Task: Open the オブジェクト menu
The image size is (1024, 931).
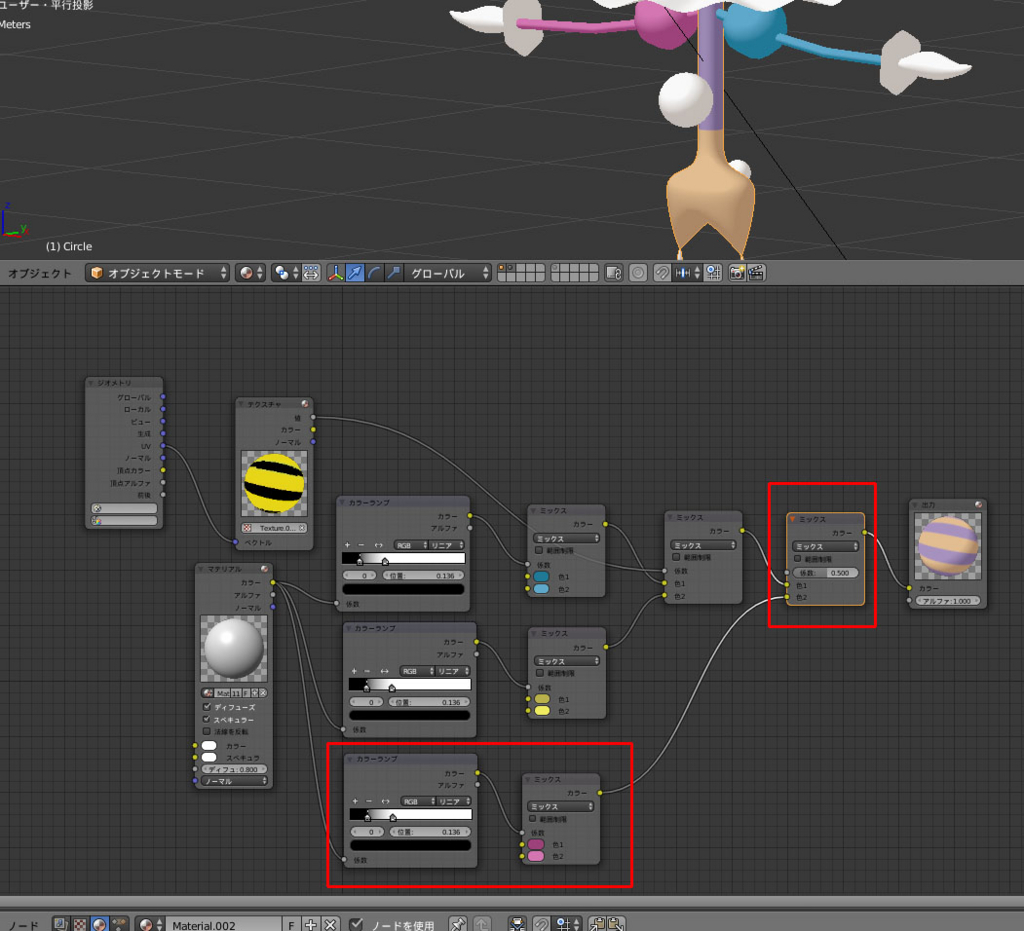Action: 39,273
